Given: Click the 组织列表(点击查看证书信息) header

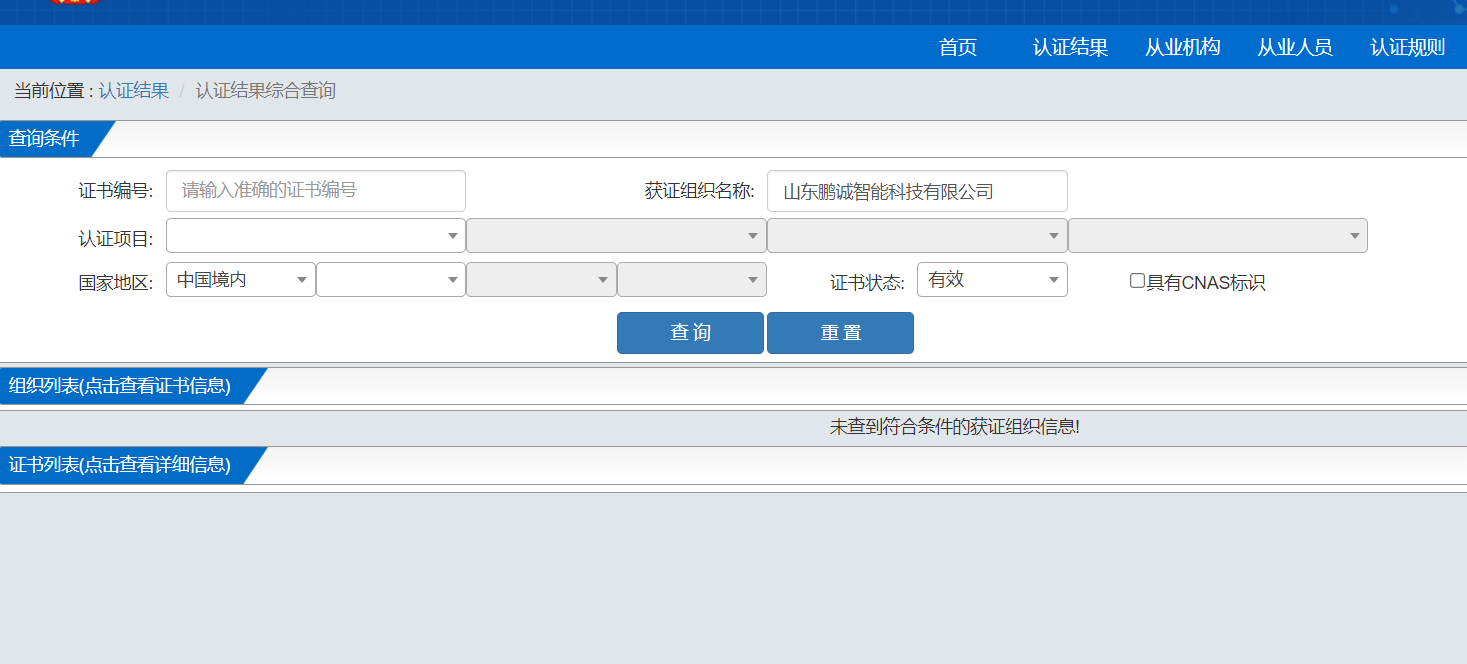Looking at the screenshot, I should [120, 386].
